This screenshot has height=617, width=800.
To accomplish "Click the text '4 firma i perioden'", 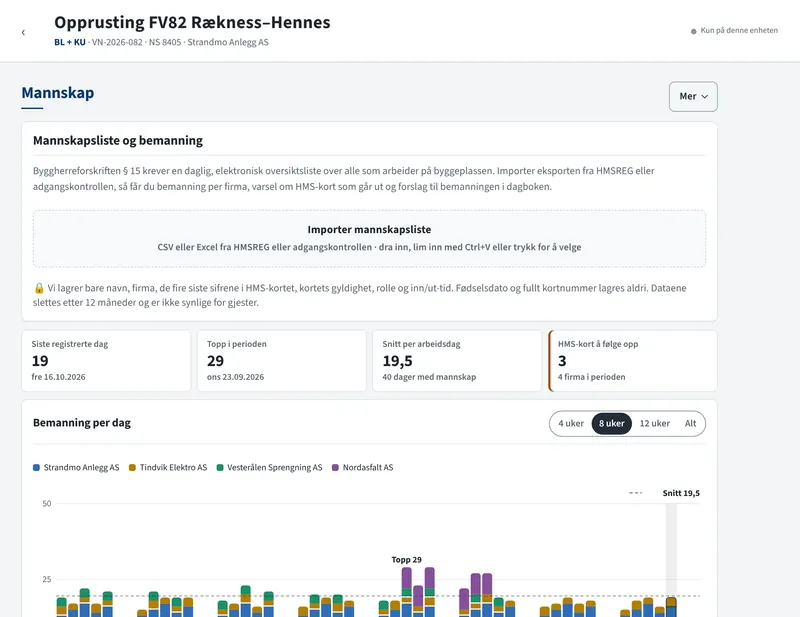I will click(591, 377).
